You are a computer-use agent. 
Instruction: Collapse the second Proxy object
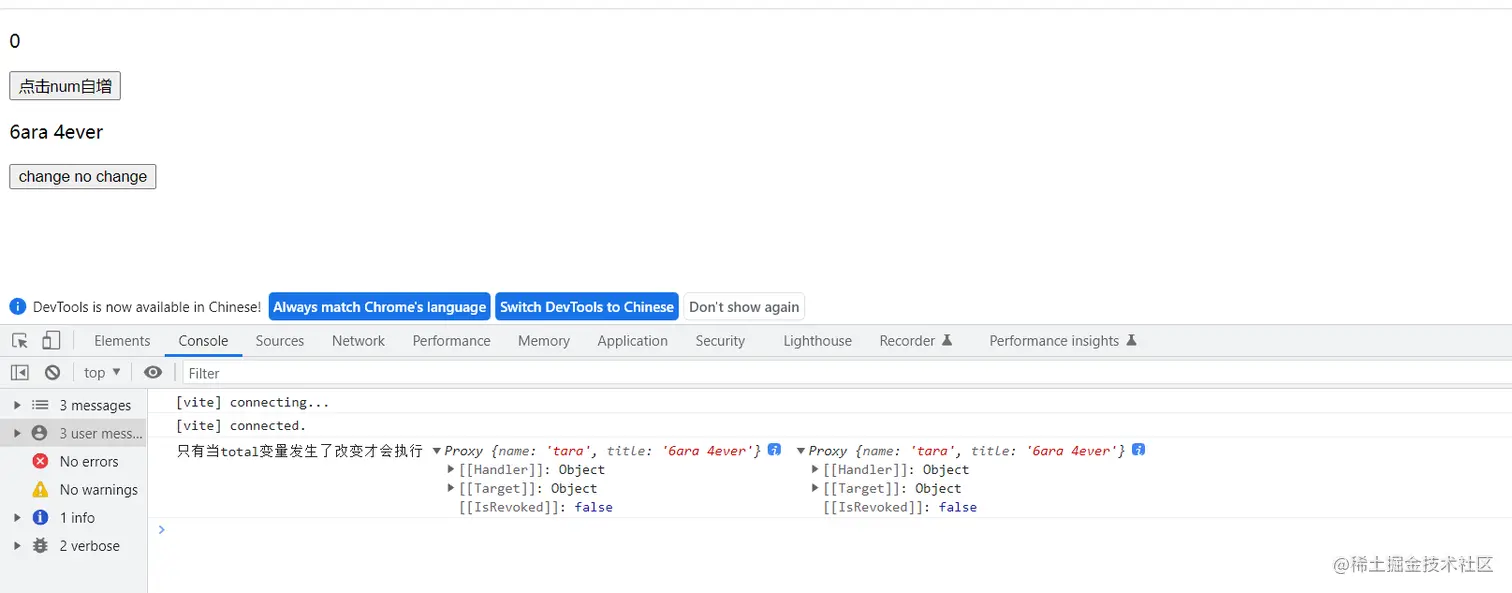(x=801, y=451)
